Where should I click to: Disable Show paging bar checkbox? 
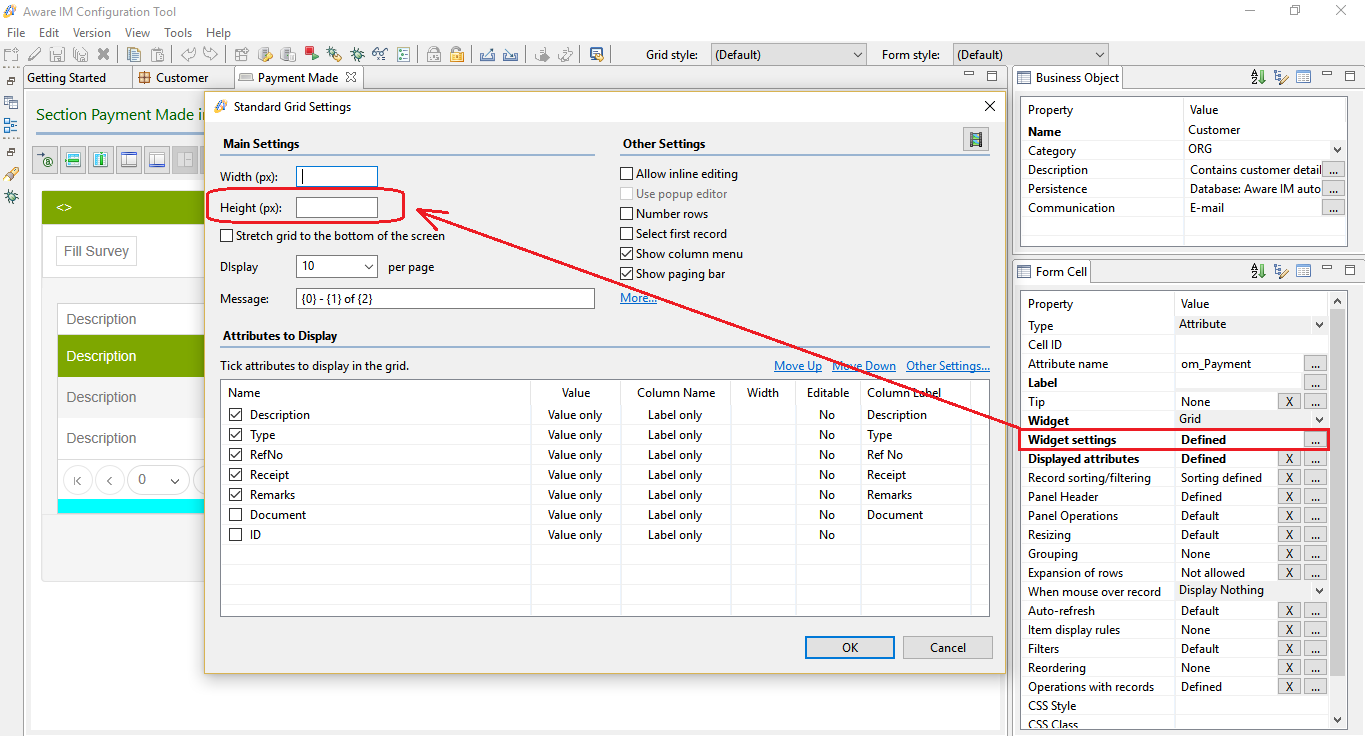coord(627,274)
